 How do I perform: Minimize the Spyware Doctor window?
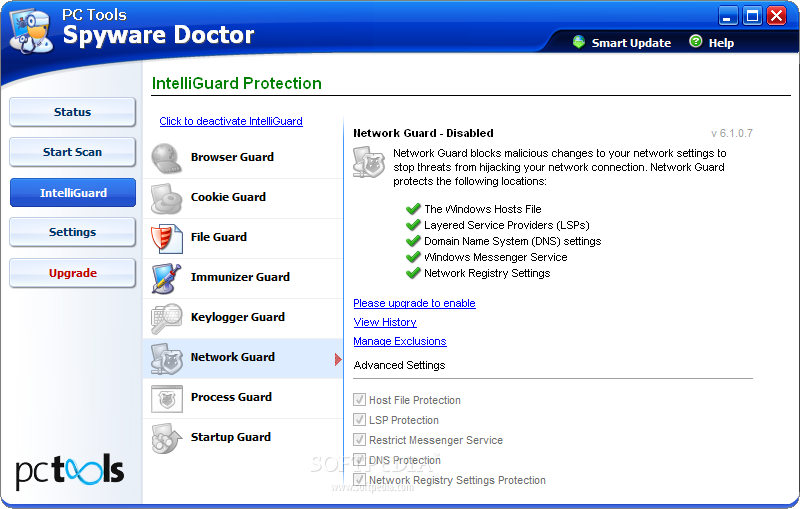728,16
